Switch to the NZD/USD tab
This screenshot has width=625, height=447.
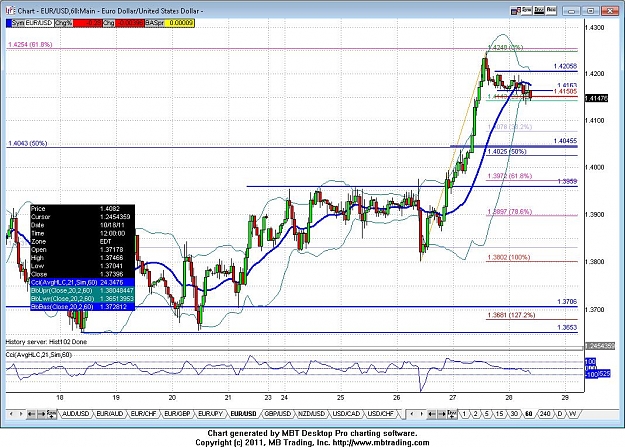point(311,414)
